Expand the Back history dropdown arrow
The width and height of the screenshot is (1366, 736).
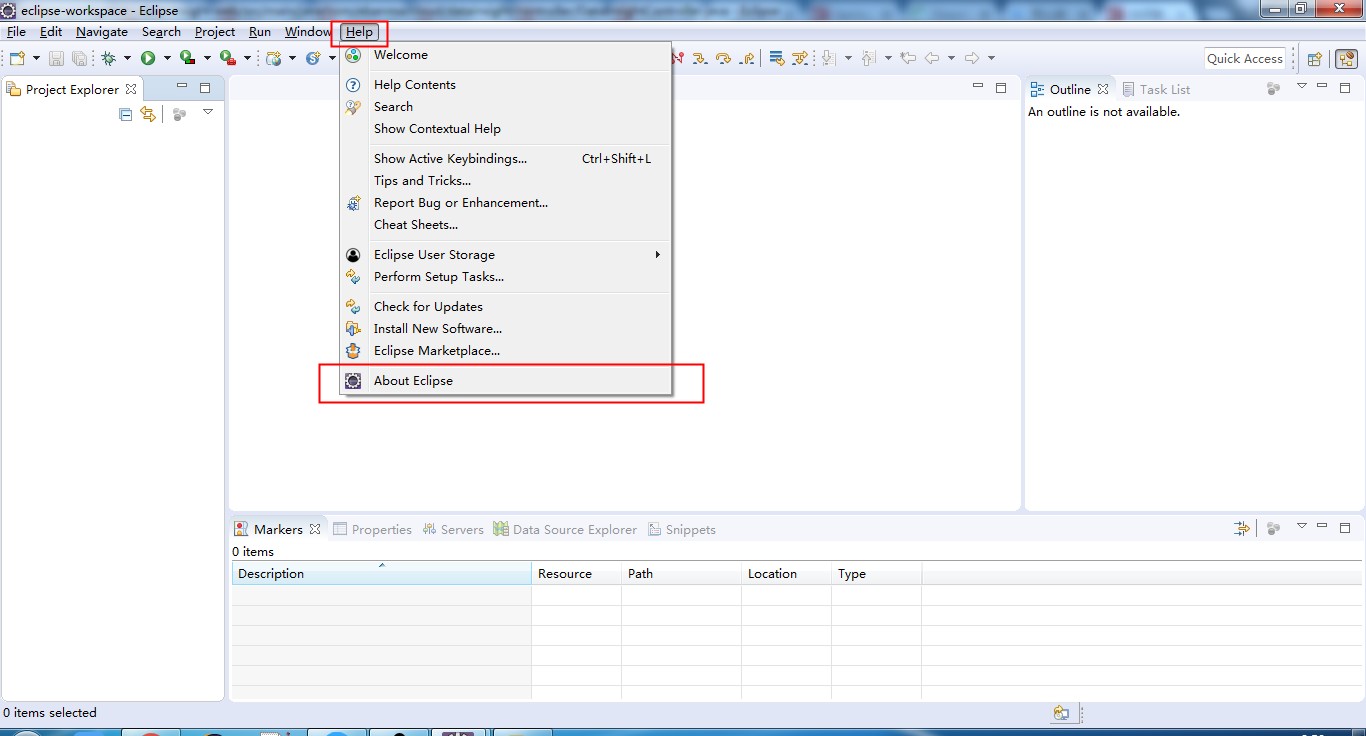tap(951, 58)
